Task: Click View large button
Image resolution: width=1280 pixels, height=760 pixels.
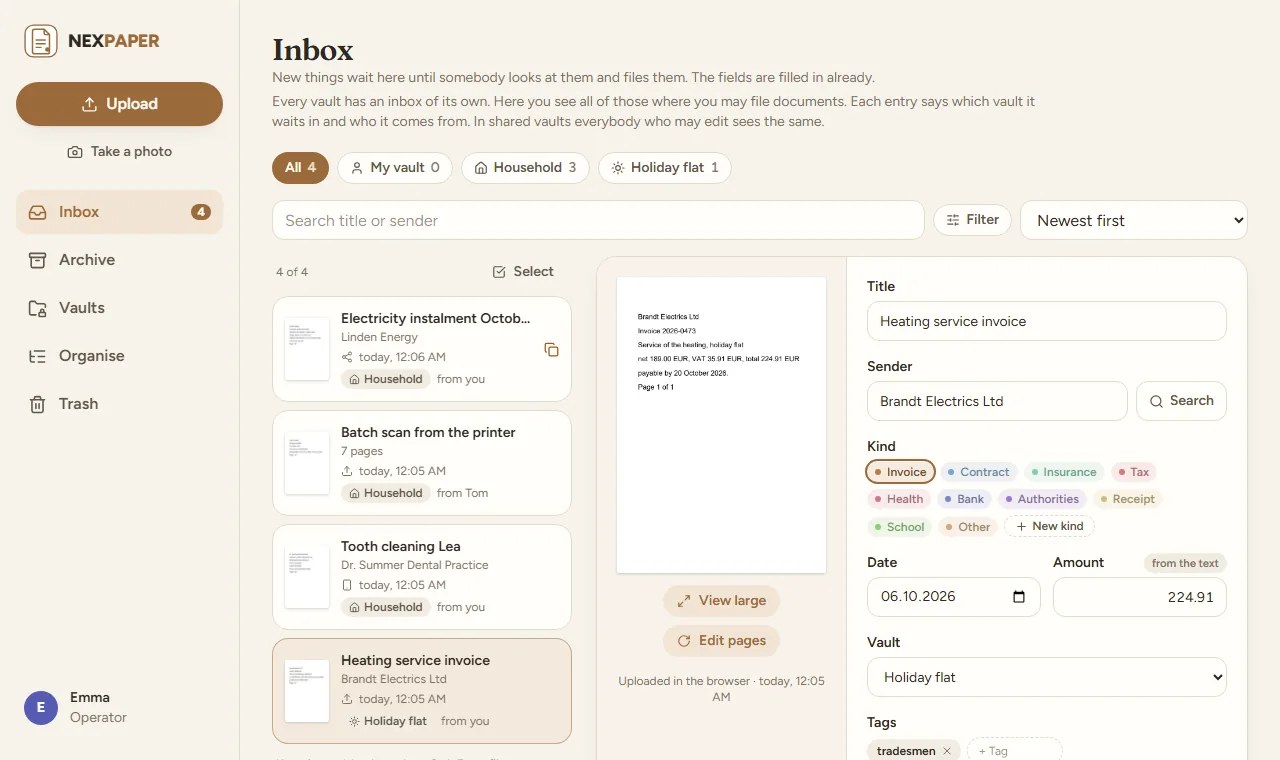Action: tap(721, 601)
